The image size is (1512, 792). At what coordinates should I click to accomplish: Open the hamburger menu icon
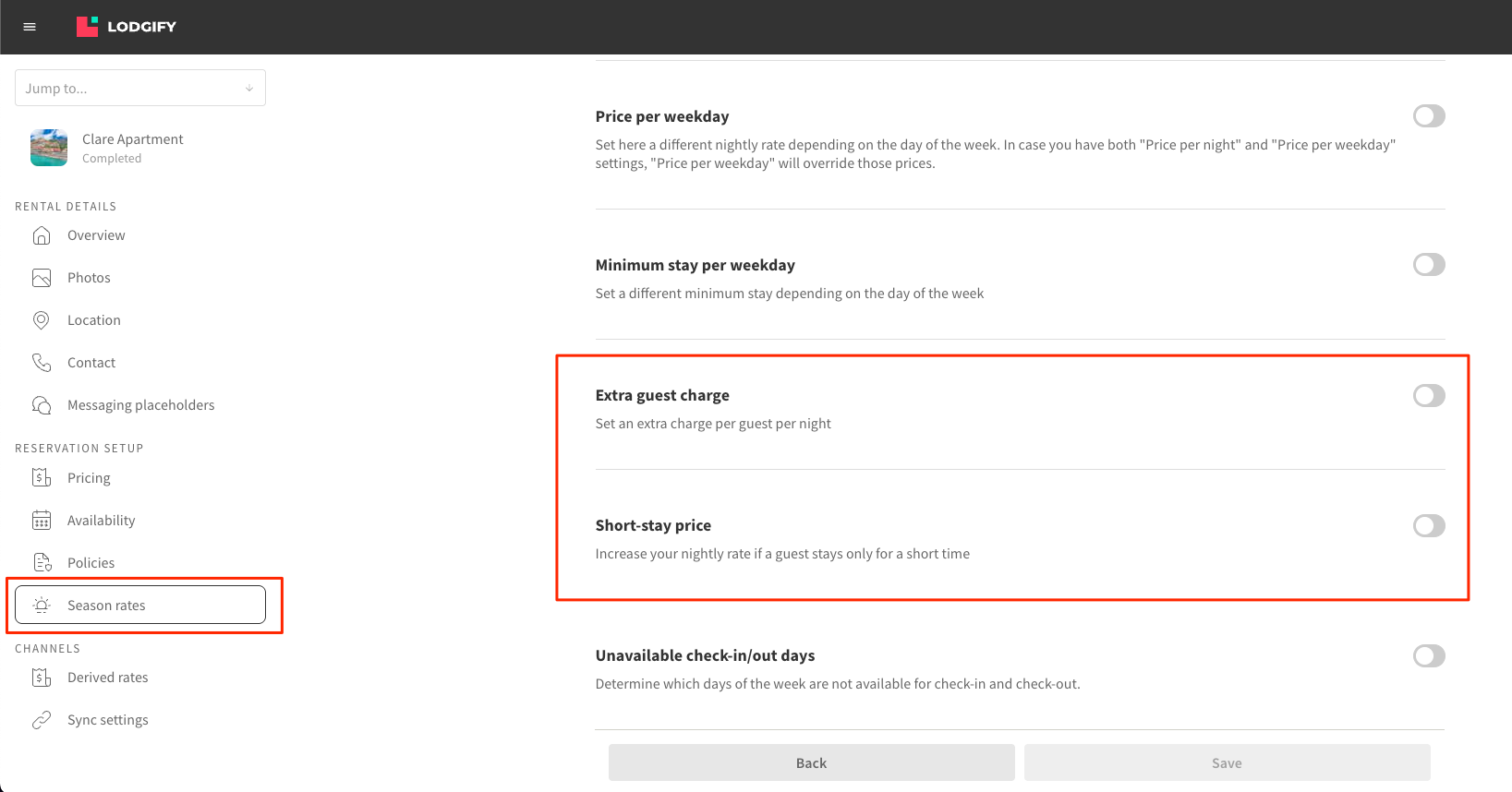coord(30,27)
